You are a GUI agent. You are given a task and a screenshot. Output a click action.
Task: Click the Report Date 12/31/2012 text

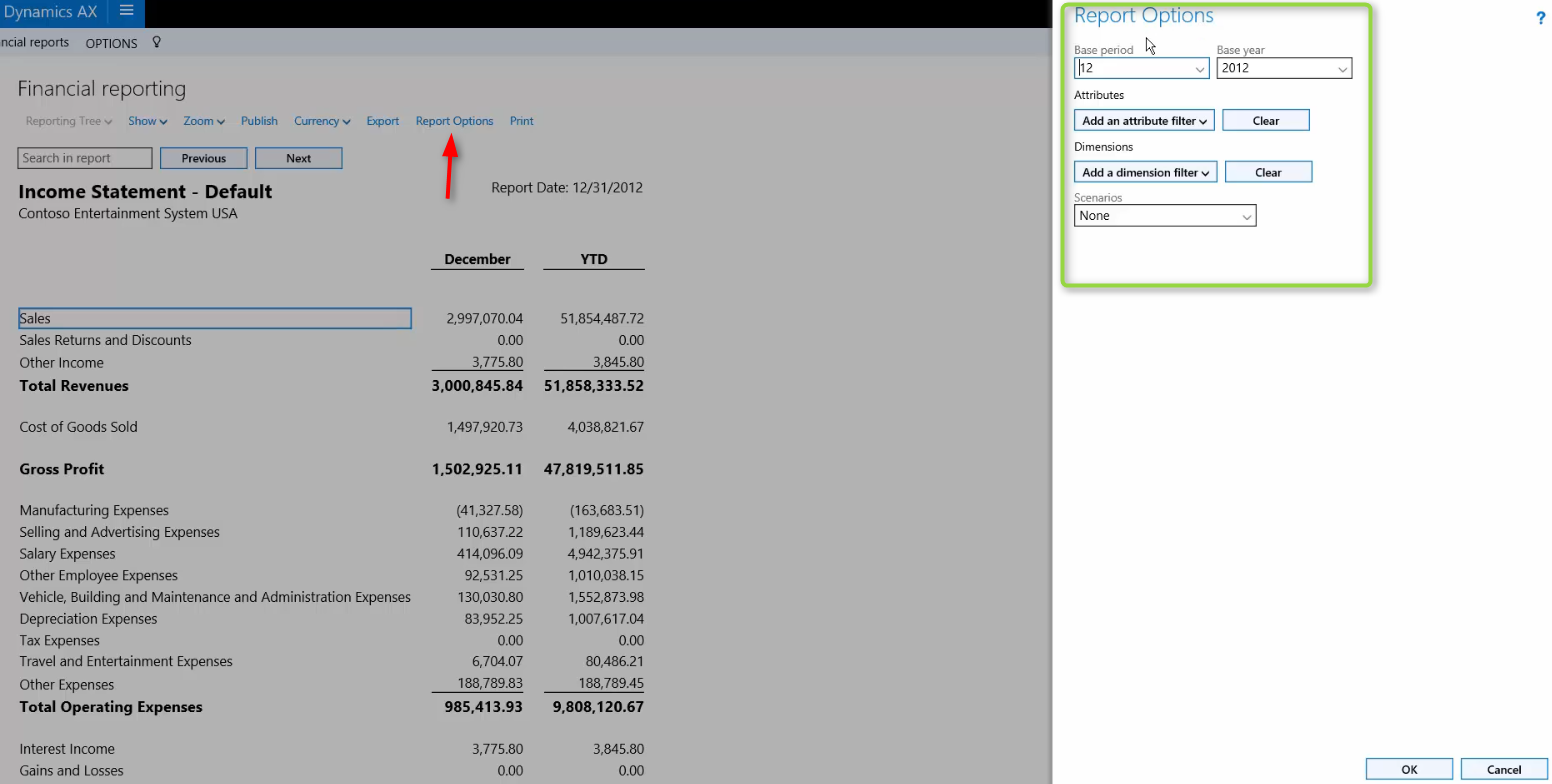(x=567, y=188)
